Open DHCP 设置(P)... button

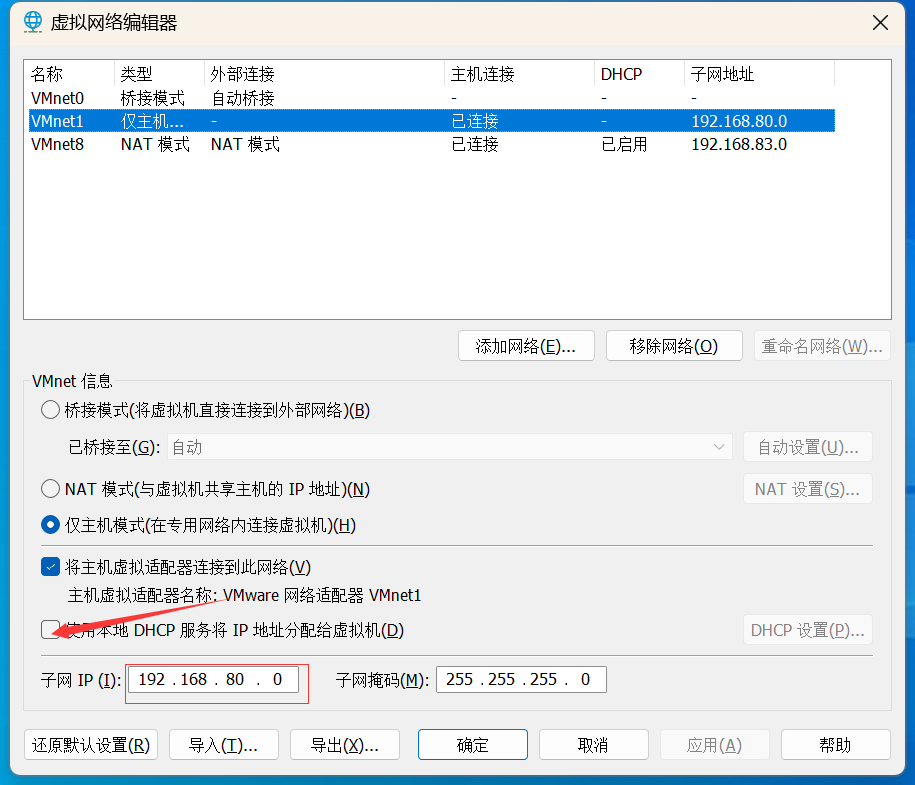(x=808, y=630)
